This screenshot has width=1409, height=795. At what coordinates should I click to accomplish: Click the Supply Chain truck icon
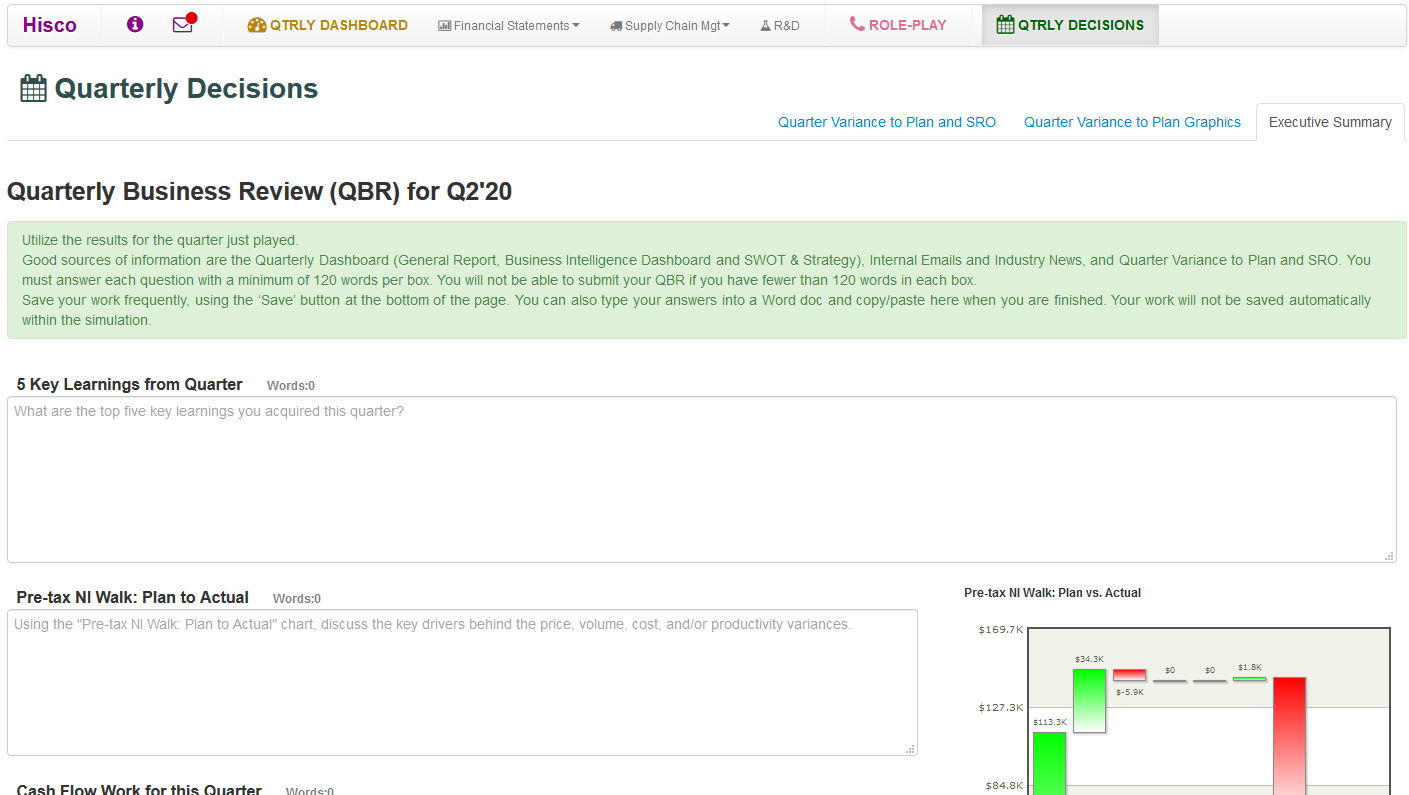pyautogui.click(x=616, y=26)
